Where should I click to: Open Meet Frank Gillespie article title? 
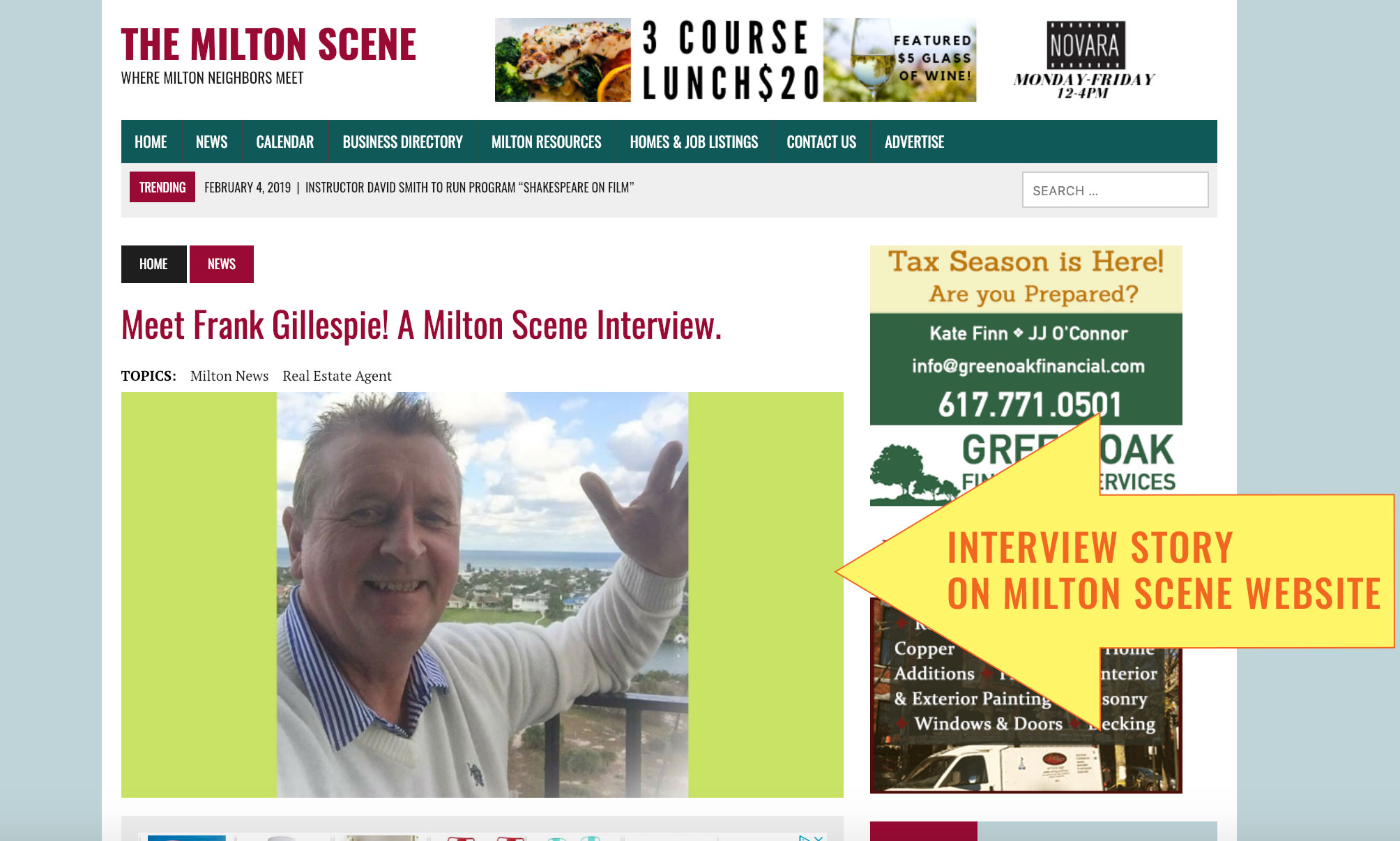pos(421,325)
